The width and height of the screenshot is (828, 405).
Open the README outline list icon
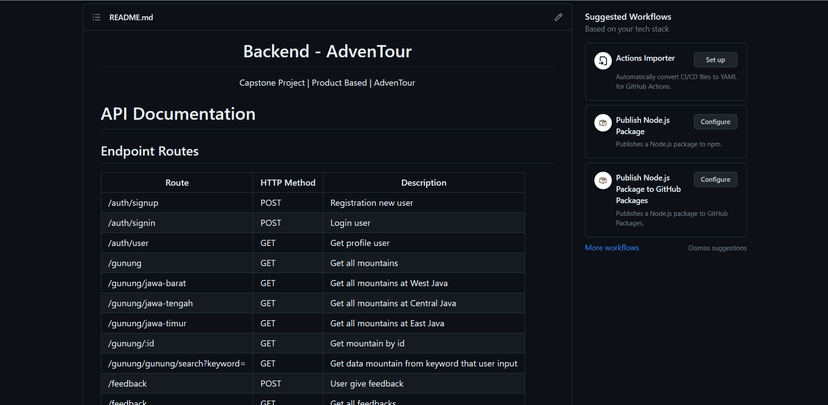point(96,17)
